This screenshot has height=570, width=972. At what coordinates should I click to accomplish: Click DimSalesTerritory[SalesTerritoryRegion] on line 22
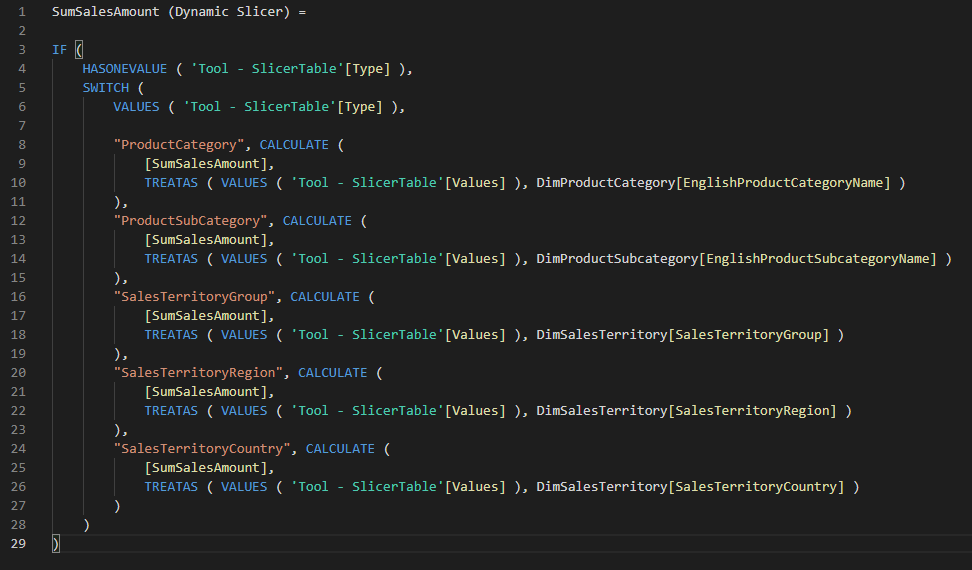(x=686, y=411)
